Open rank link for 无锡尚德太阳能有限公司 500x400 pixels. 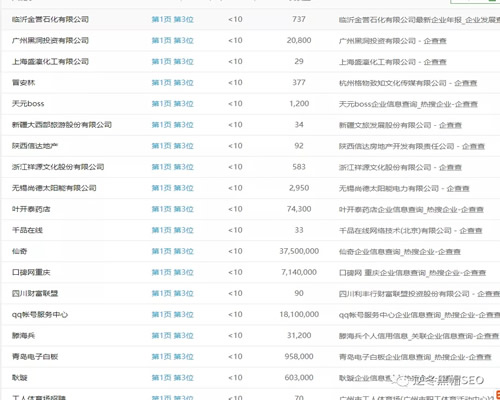click(x=172, y=188)
